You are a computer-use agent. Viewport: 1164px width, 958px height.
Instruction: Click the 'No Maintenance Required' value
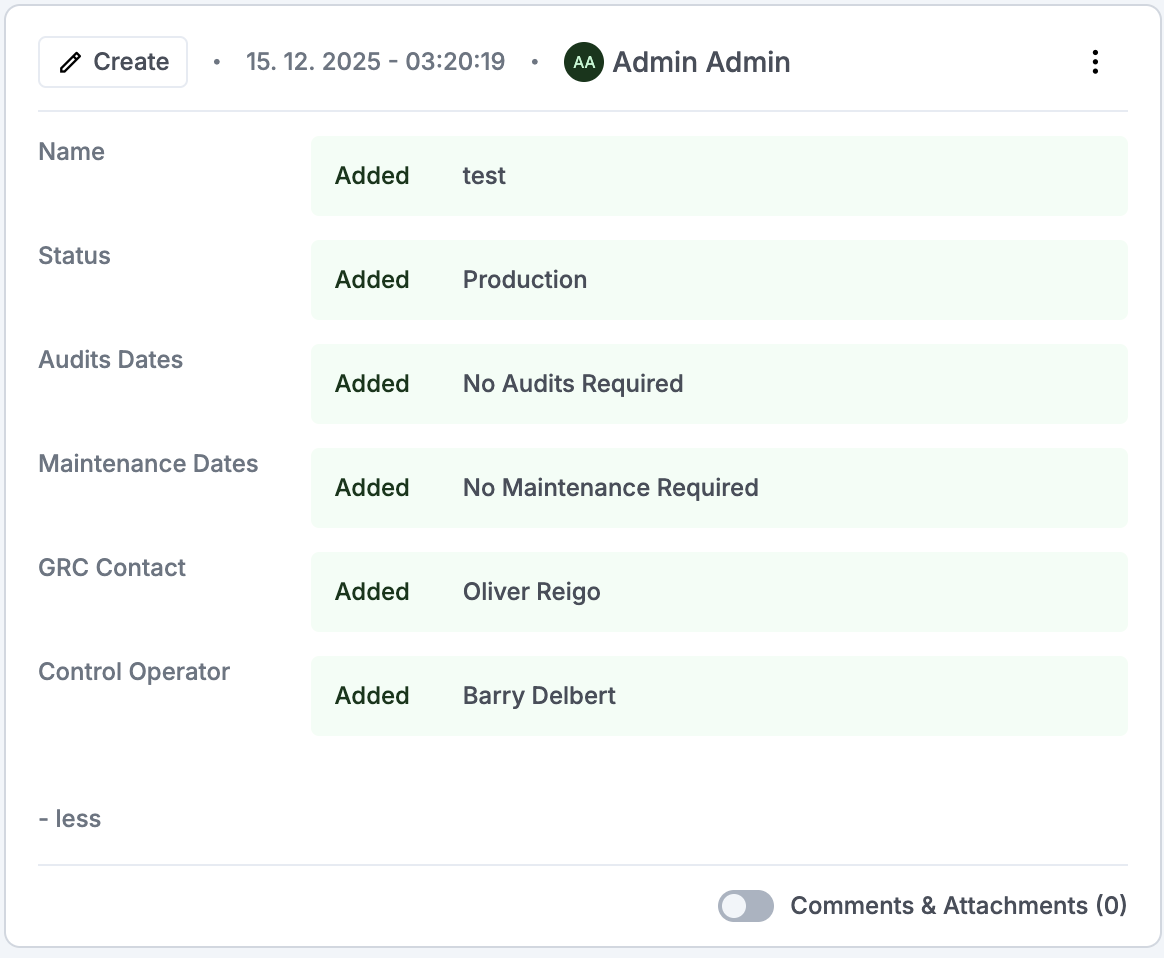pyautogui.click(x=610, y=488)
